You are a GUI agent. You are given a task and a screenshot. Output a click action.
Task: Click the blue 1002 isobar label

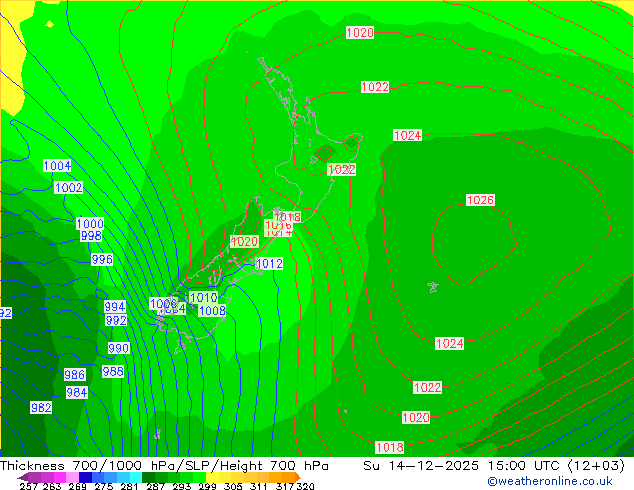pyautogui.click(x=69, y=188)
